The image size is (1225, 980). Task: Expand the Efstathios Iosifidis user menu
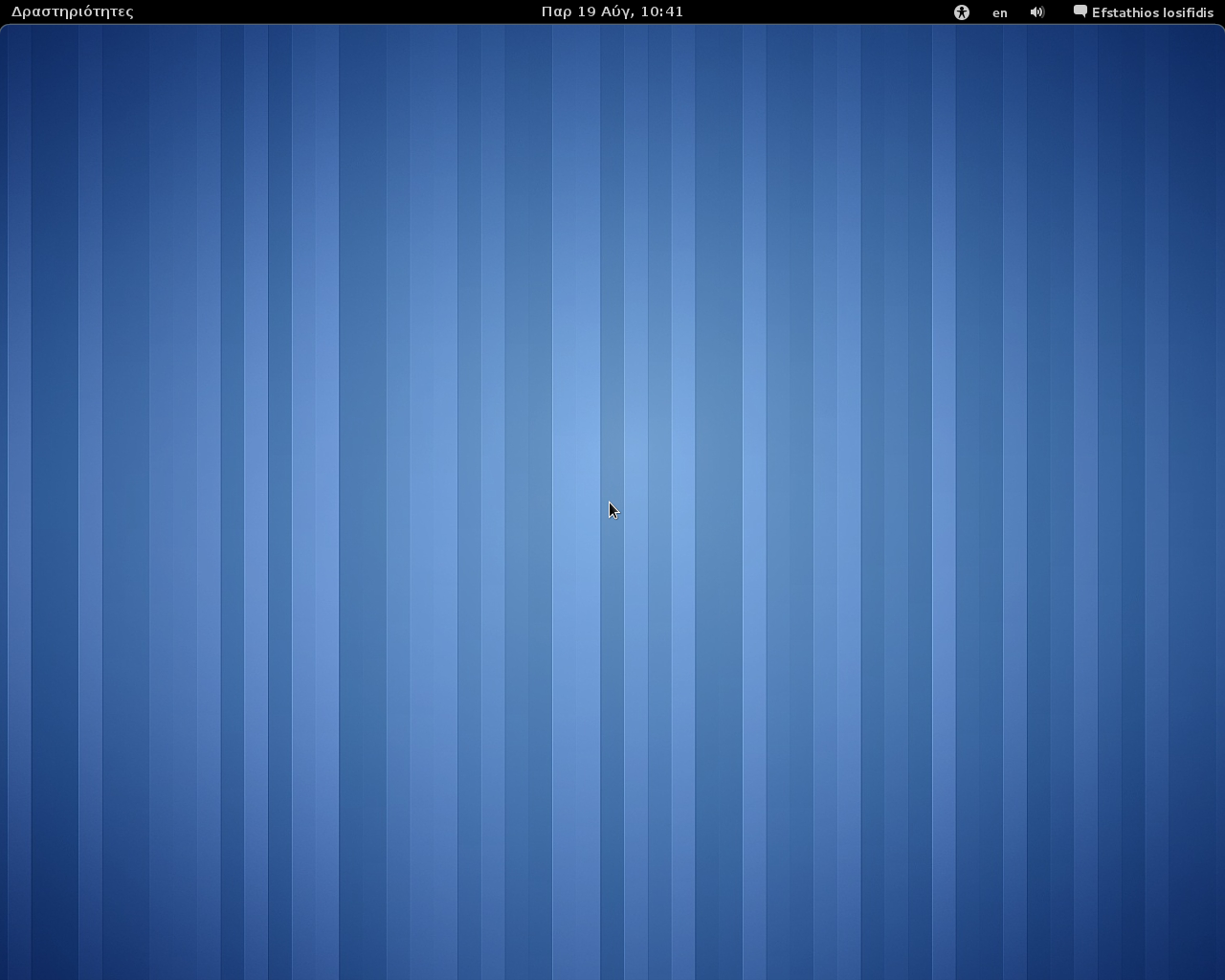tap(1151, 12)
